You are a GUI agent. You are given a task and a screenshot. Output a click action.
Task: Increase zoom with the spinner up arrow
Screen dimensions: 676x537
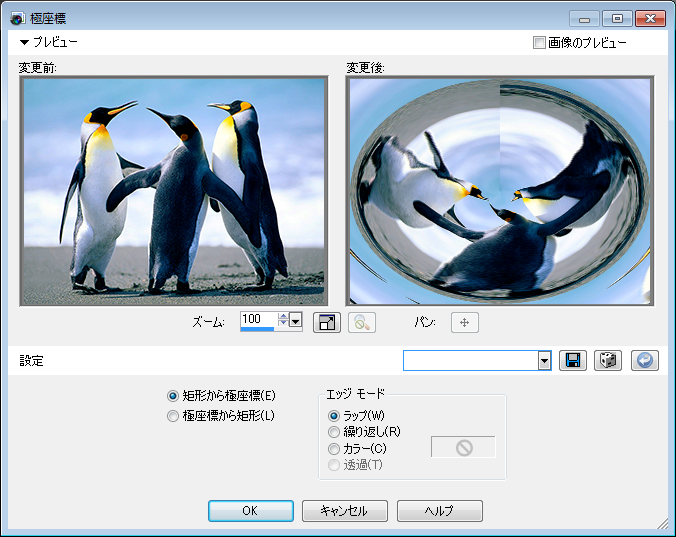pos(283,317)
